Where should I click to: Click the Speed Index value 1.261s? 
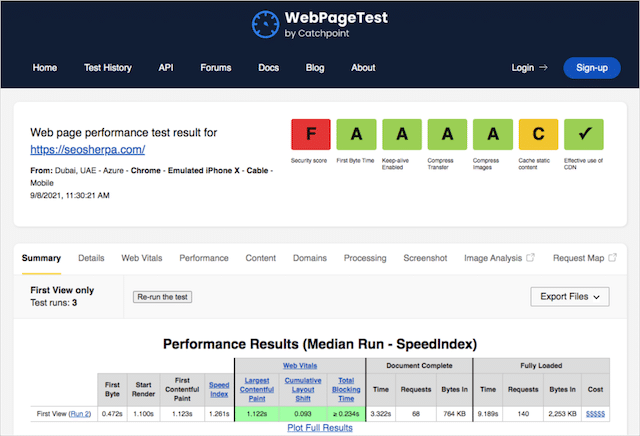[219, 414]
